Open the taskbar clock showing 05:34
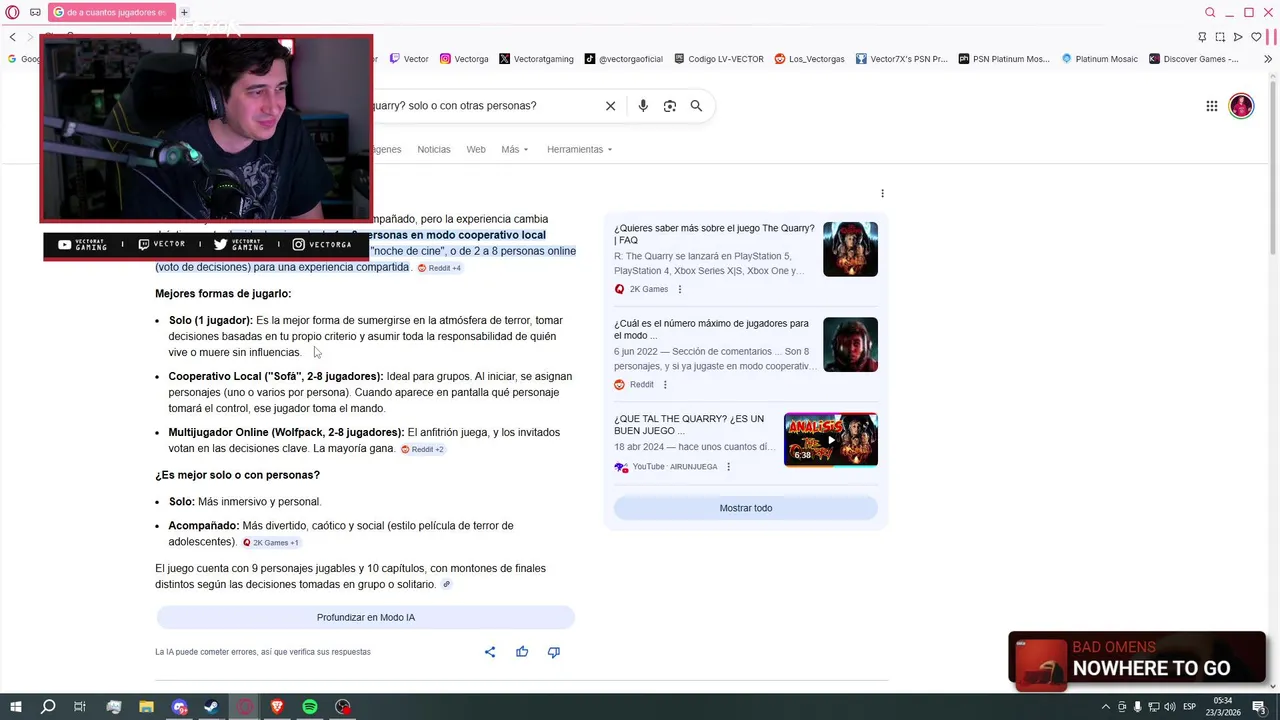 pos(1223,707)
